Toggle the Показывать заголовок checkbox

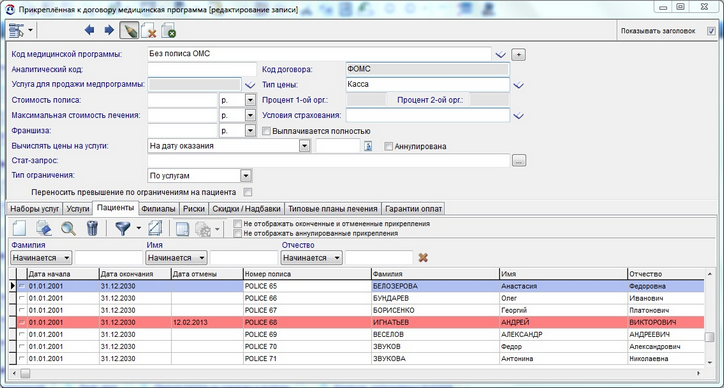pyautogui.click(x=711, y=31)
